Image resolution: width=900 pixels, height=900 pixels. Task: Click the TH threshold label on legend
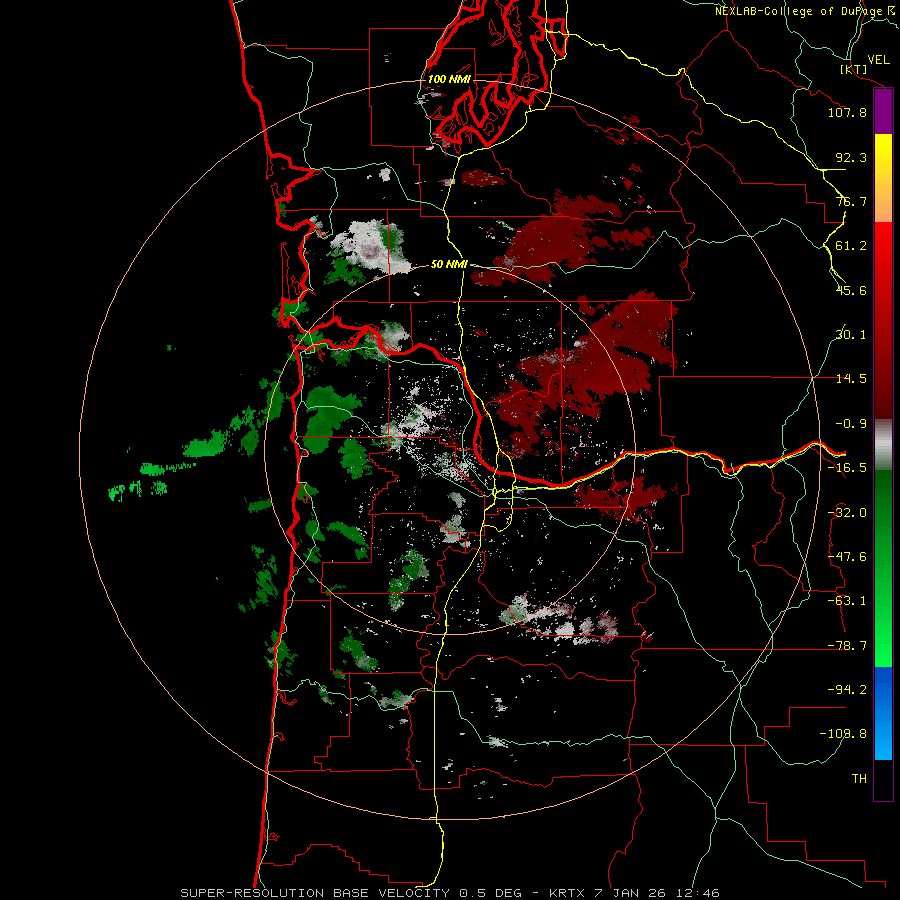[x=859, y=778]
